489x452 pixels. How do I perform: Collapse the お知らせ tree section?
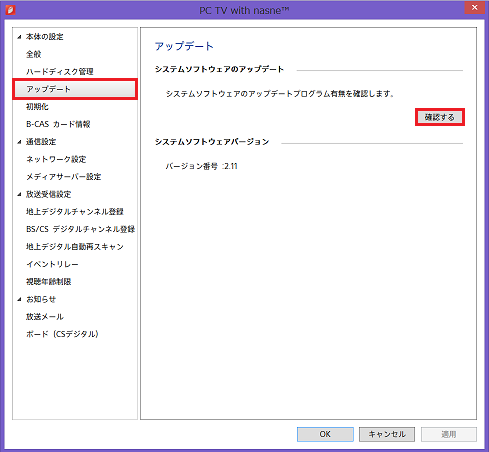click(19, 300)
